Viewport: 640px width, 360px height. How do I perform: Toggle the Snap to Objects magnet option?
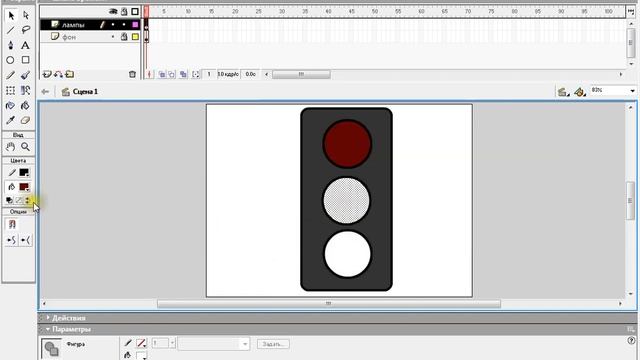pyautogui.click(x=12, y=224)
